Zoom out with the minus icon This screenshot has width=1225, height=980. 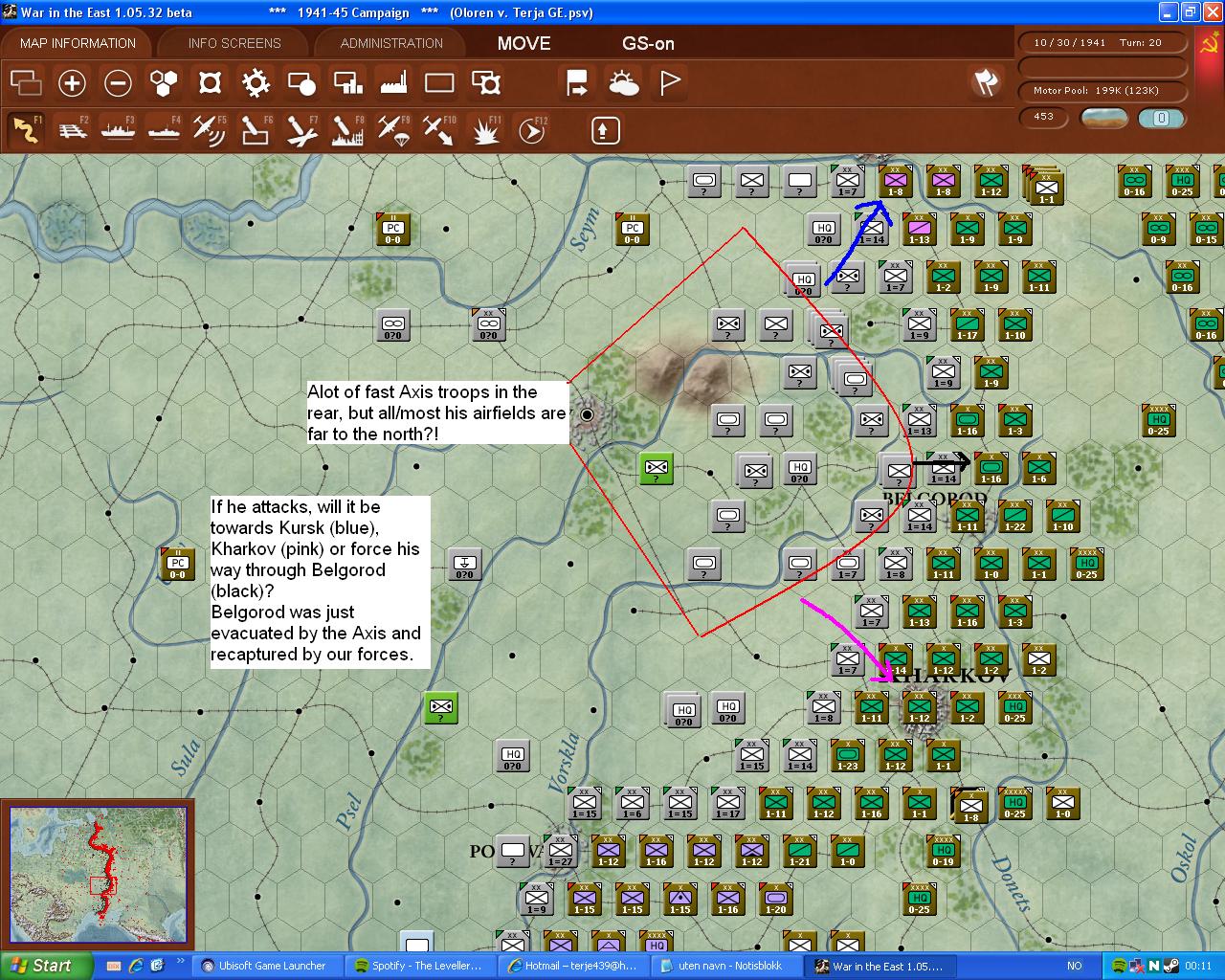point(118,83)
